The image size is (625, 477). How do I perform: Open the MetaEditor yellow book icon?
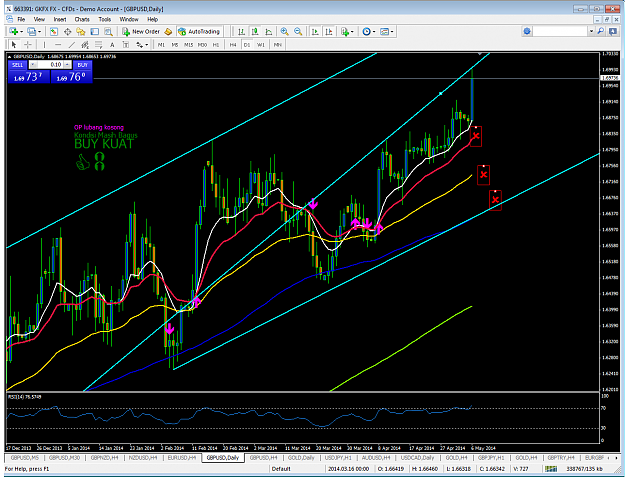point(168,31)
